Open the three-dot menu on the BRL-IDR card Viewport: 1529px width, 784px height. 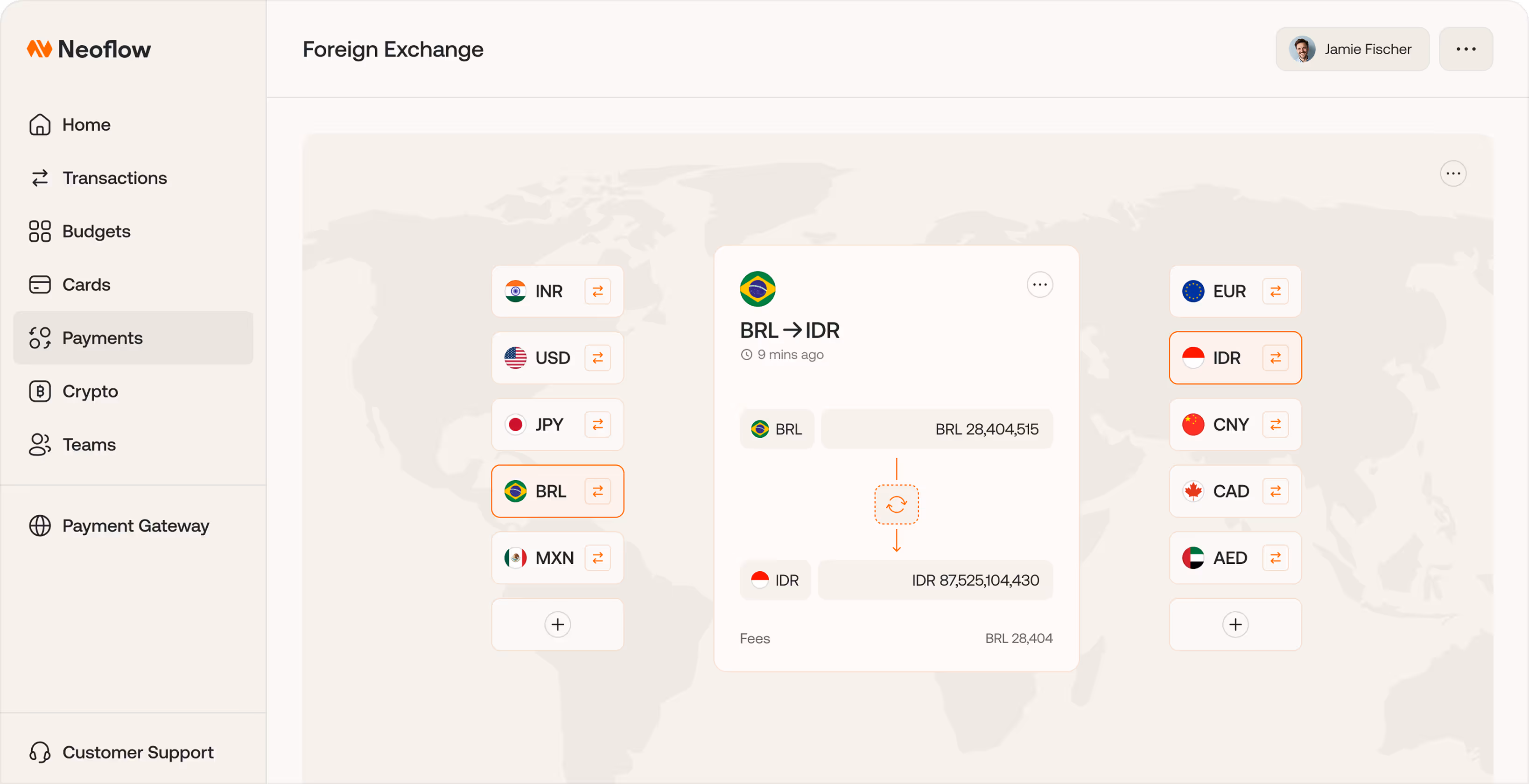(x=1039, y=284)
